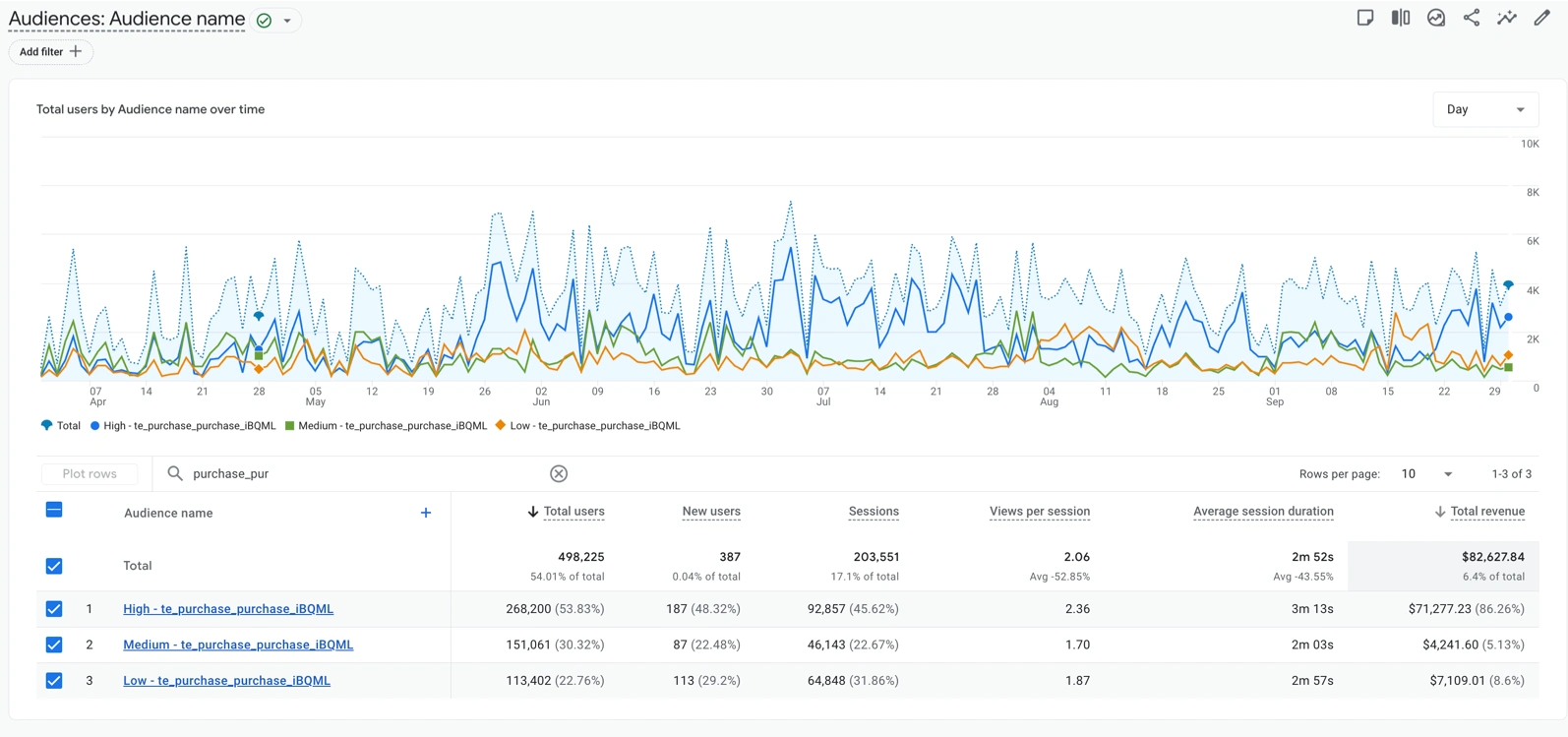Click the customize report pencil icon
This screenshot has height=737, width=1568.
(x=1541, y=18)
